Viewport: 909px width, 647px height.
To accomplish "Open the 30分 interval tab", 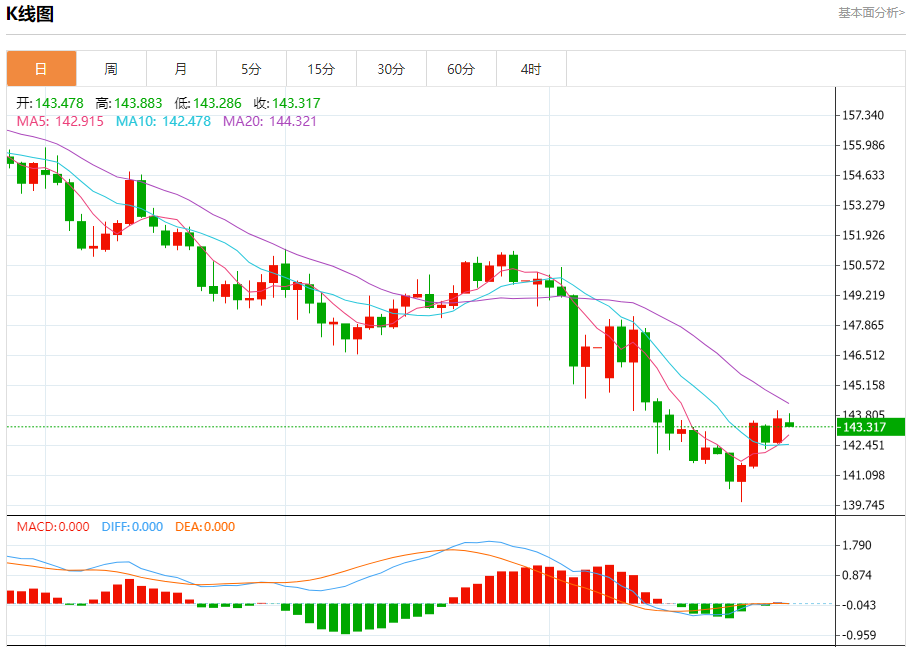I will (x=391, y=69).
